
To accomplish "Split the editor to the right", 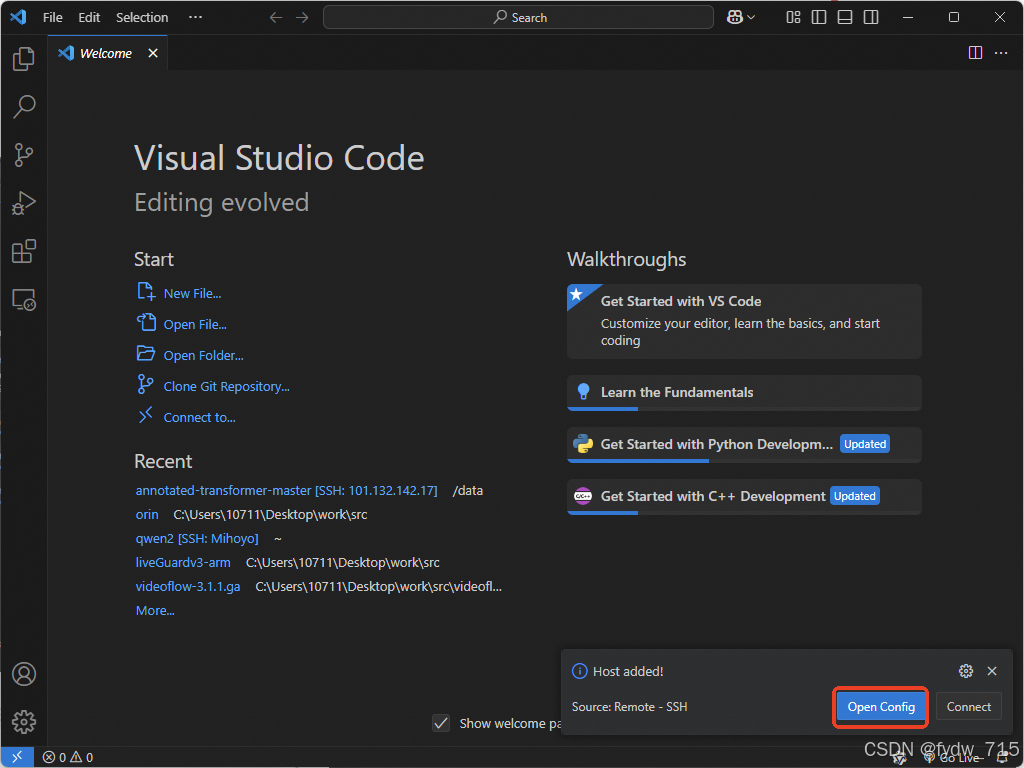I will (x=975, y=53).
